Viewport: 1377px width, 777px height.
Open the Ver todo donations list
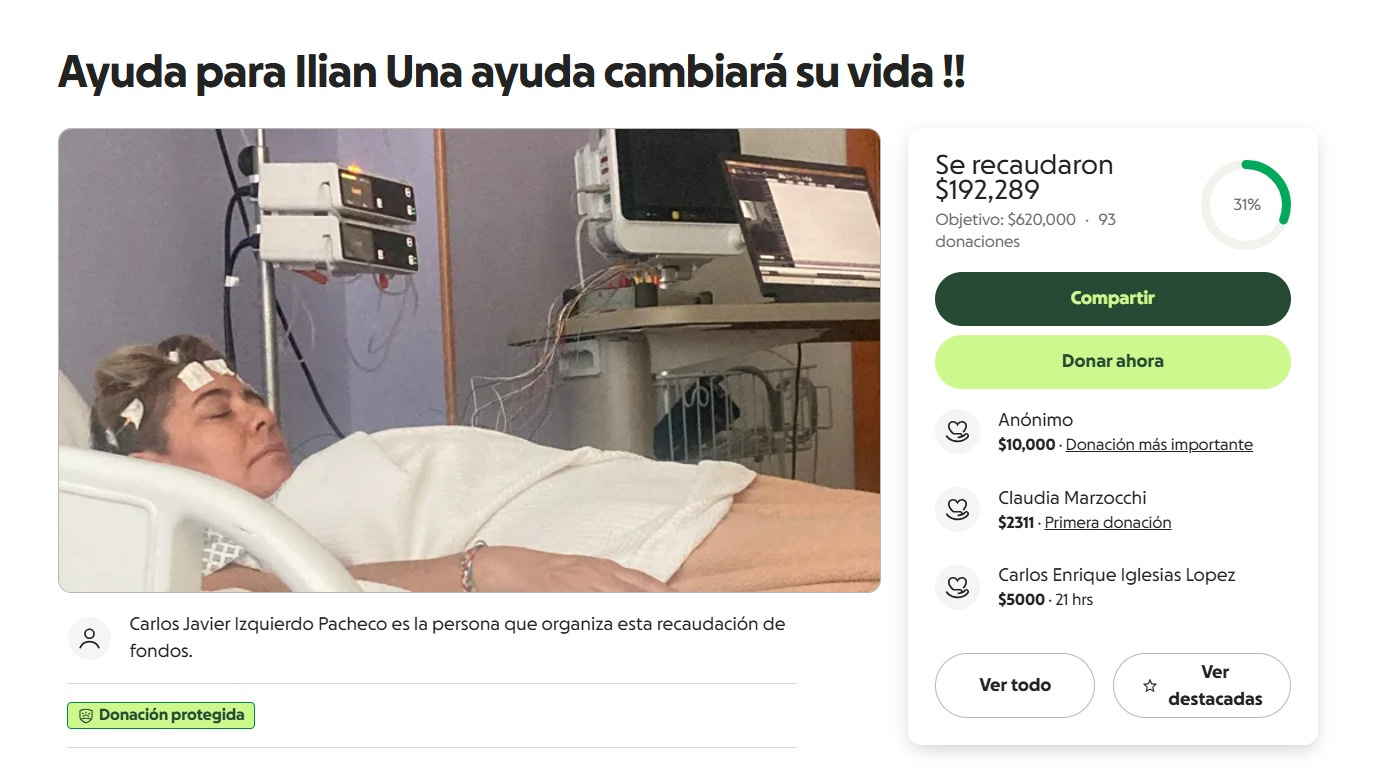click(1015, 686)
